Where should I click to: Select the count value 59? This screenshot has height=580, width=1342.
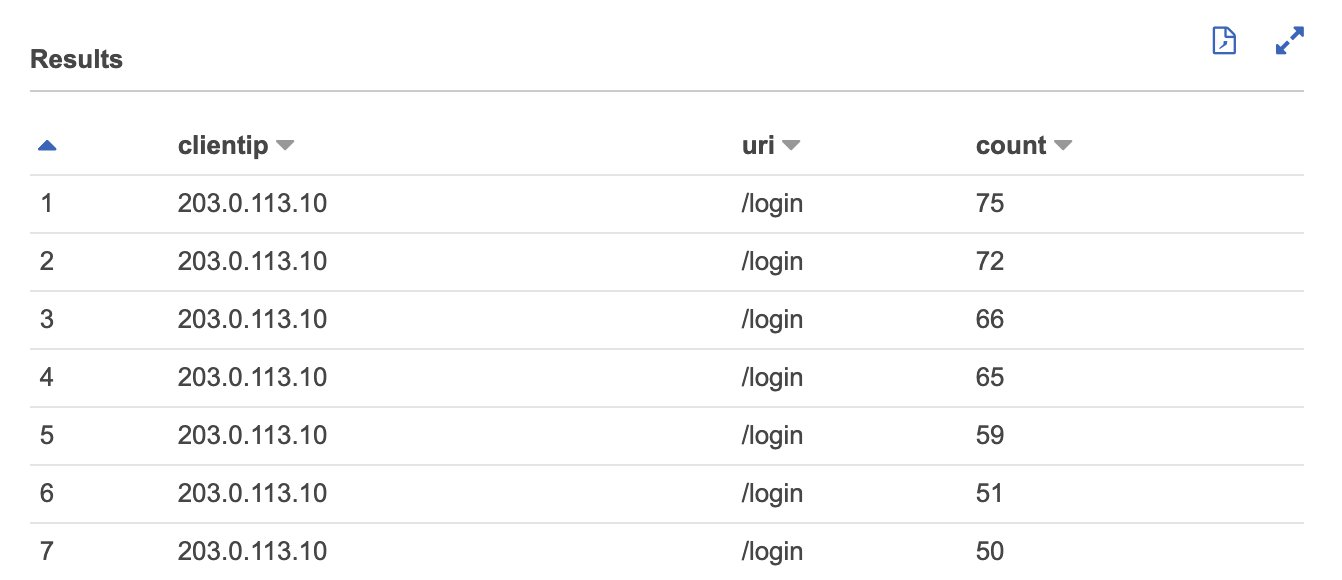[990, 436]
